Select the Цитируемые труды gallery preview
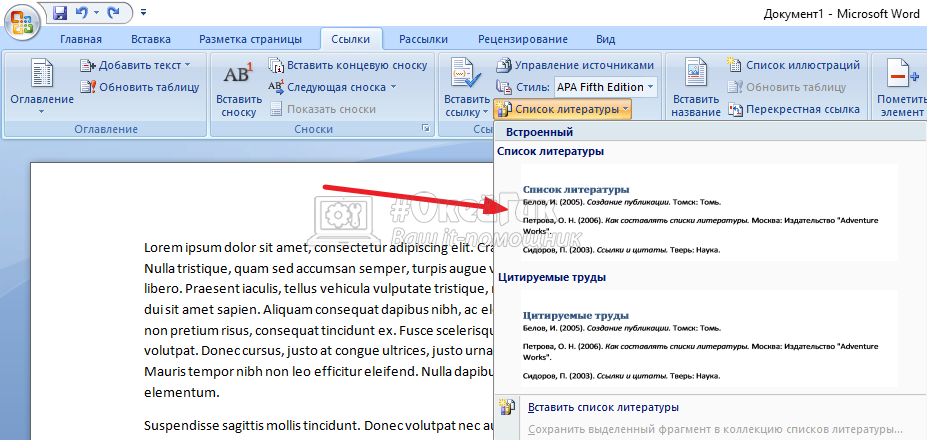This screenshot has height=440, width=927. coord(708,342)
